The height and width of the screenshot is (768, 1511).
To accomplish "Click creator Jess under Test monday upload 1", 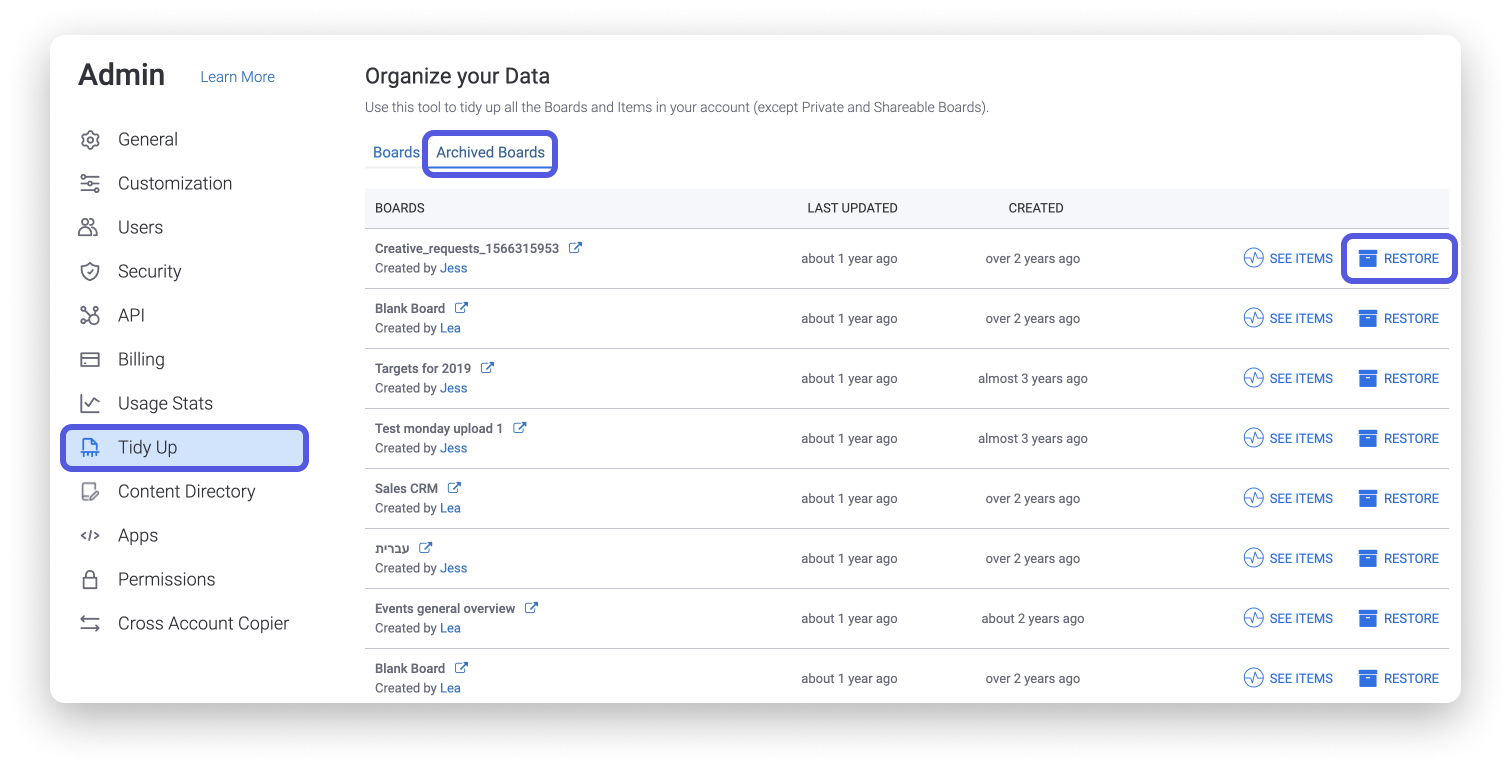I will point(453,448).
